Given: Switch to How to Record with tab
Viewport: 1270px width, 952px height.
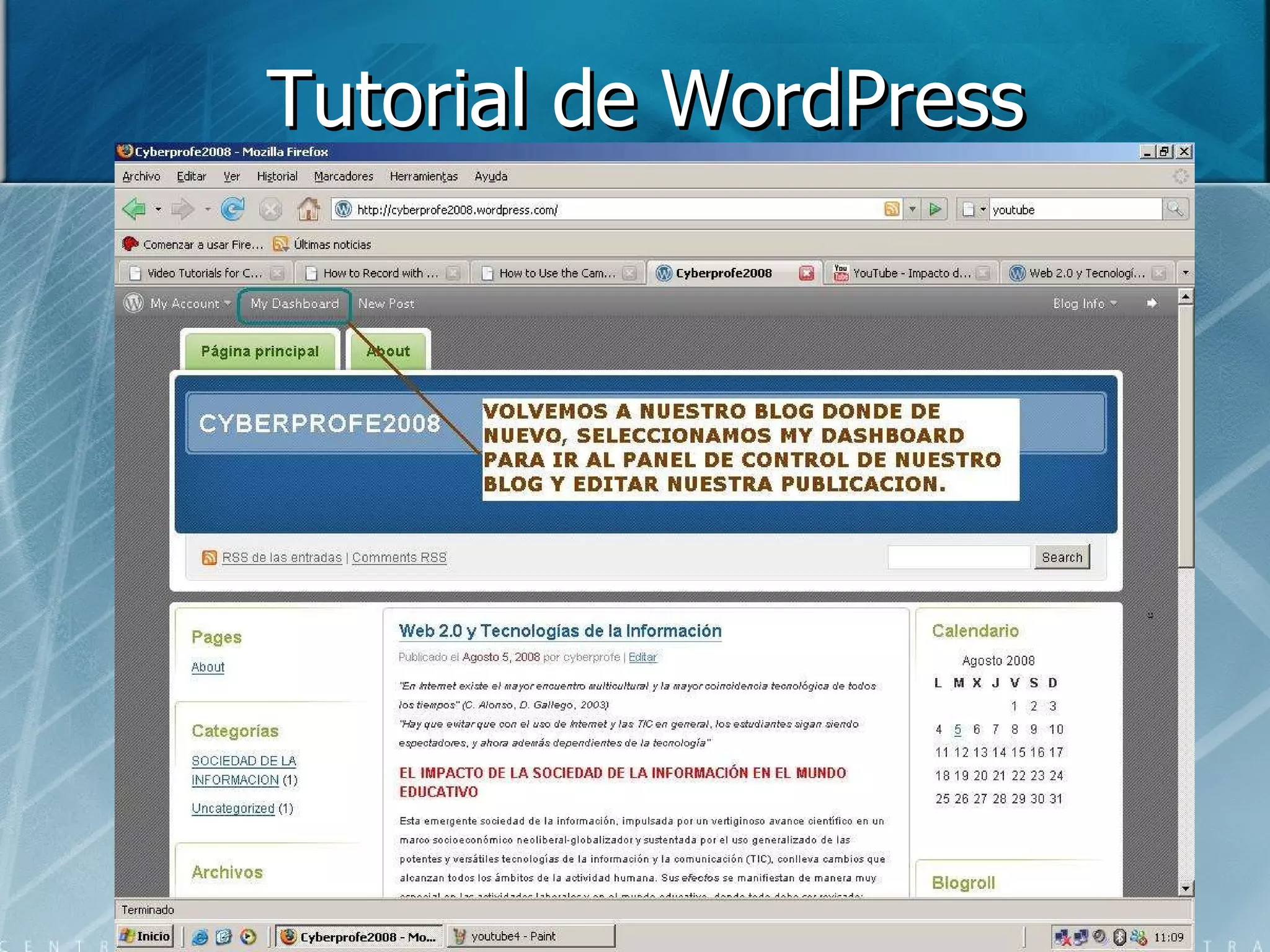Looking at the screenshot, I should [380, 273].
